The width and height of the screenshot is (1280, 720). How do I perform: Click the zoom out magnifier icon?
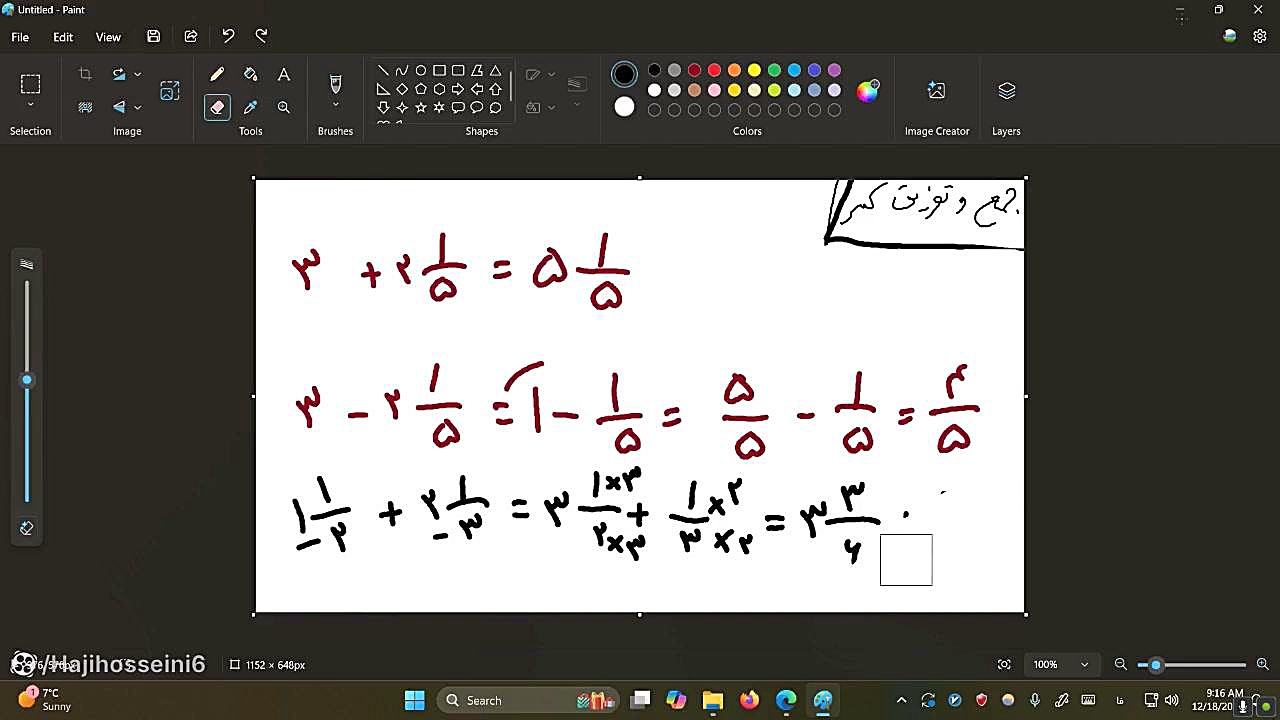1120,664
